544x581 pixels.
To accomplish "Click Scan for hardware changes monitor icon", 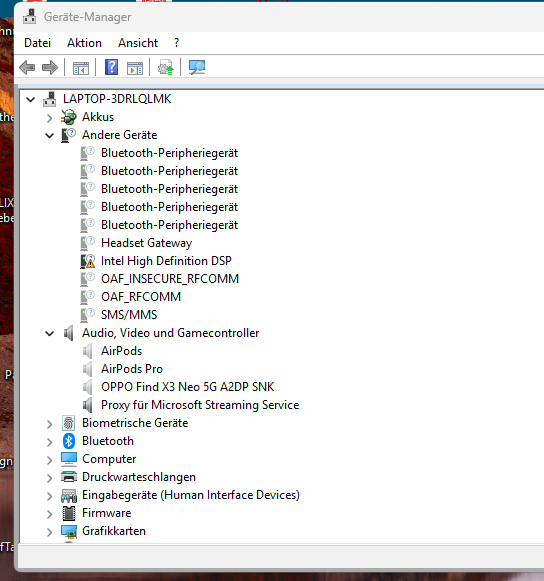I will tap(197, 67).
